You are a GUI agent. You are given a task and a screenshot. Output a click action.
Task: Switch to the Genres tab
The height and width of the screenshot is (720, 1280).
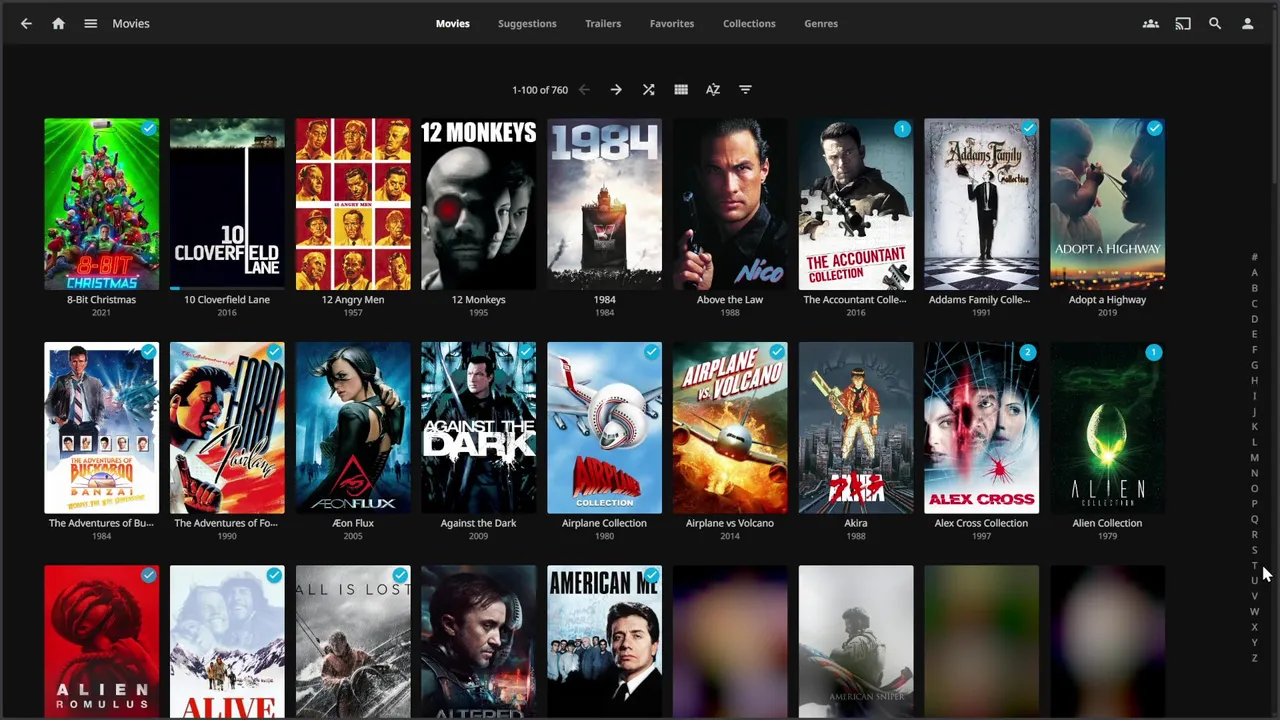[x=821, y=23]
